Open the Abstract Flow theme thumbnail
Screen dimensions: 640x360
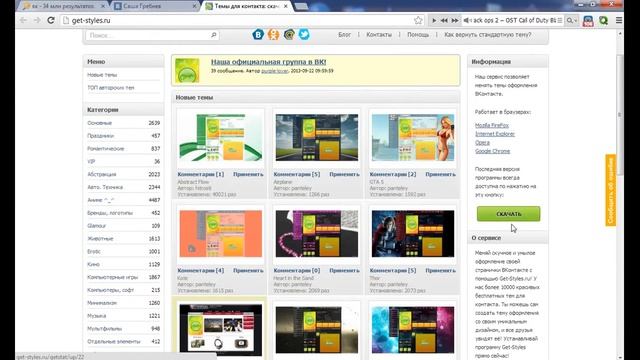tap(220, 138)
